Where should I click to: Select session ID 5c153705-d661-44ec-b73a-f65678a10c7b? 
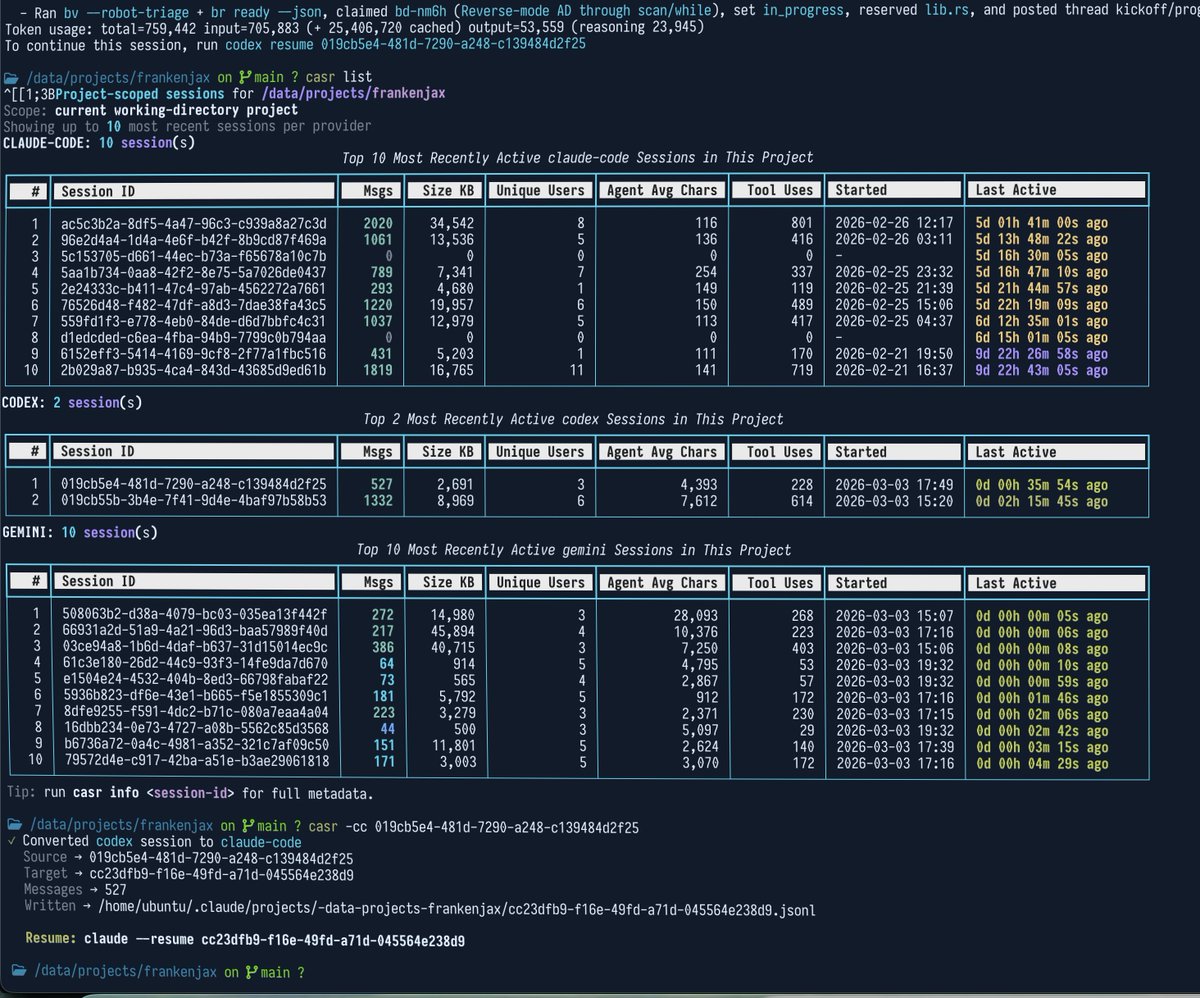pos(193,255)
